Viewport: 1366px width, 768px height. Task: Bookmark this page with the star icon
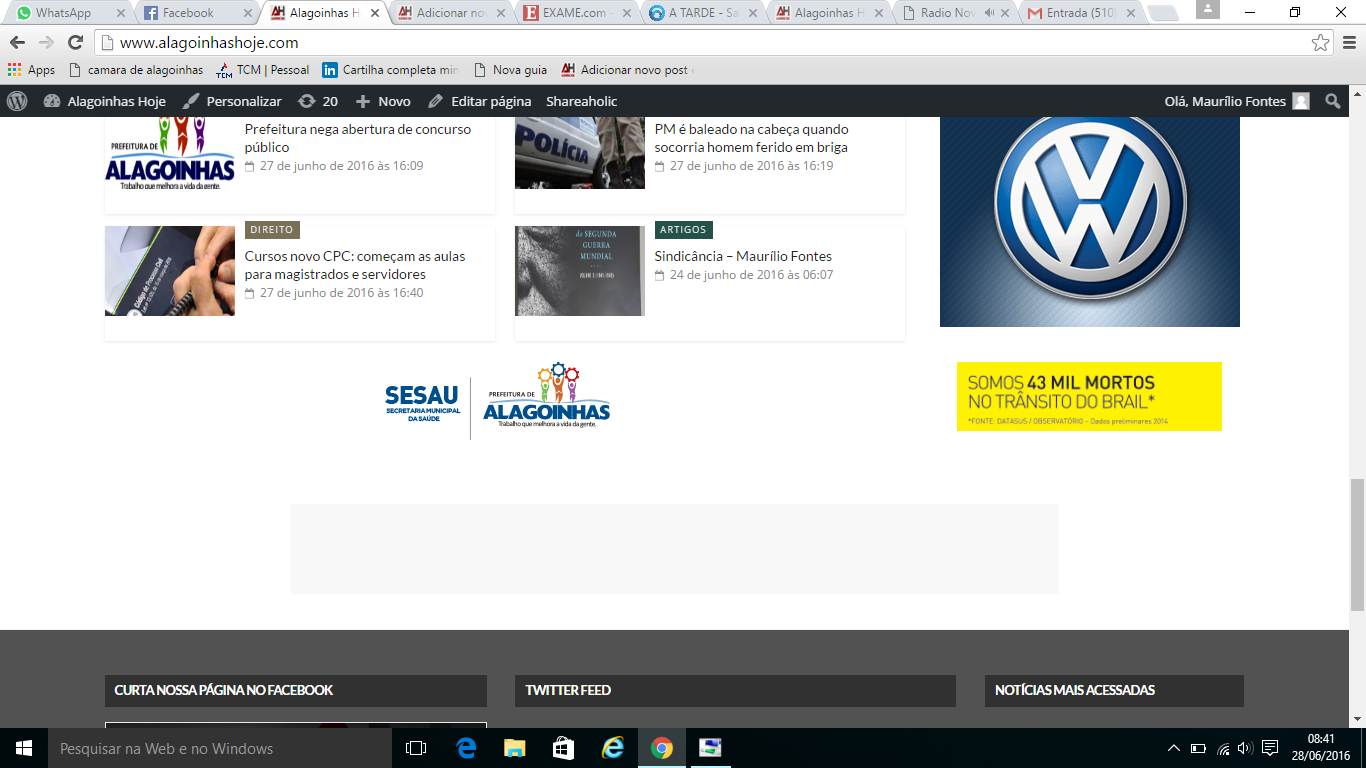click(x=1320, y=43)
